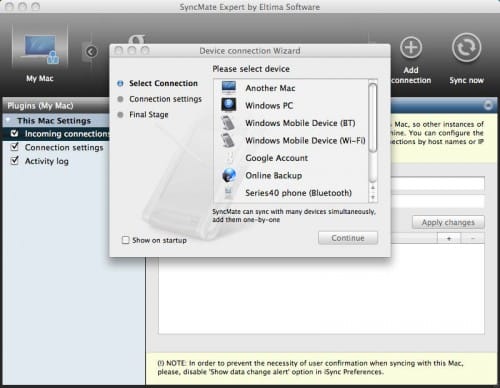Click the 'Plugins (My Mac)' panel header
This screenshot has width=500, height=388.
(x=56, y=106)
